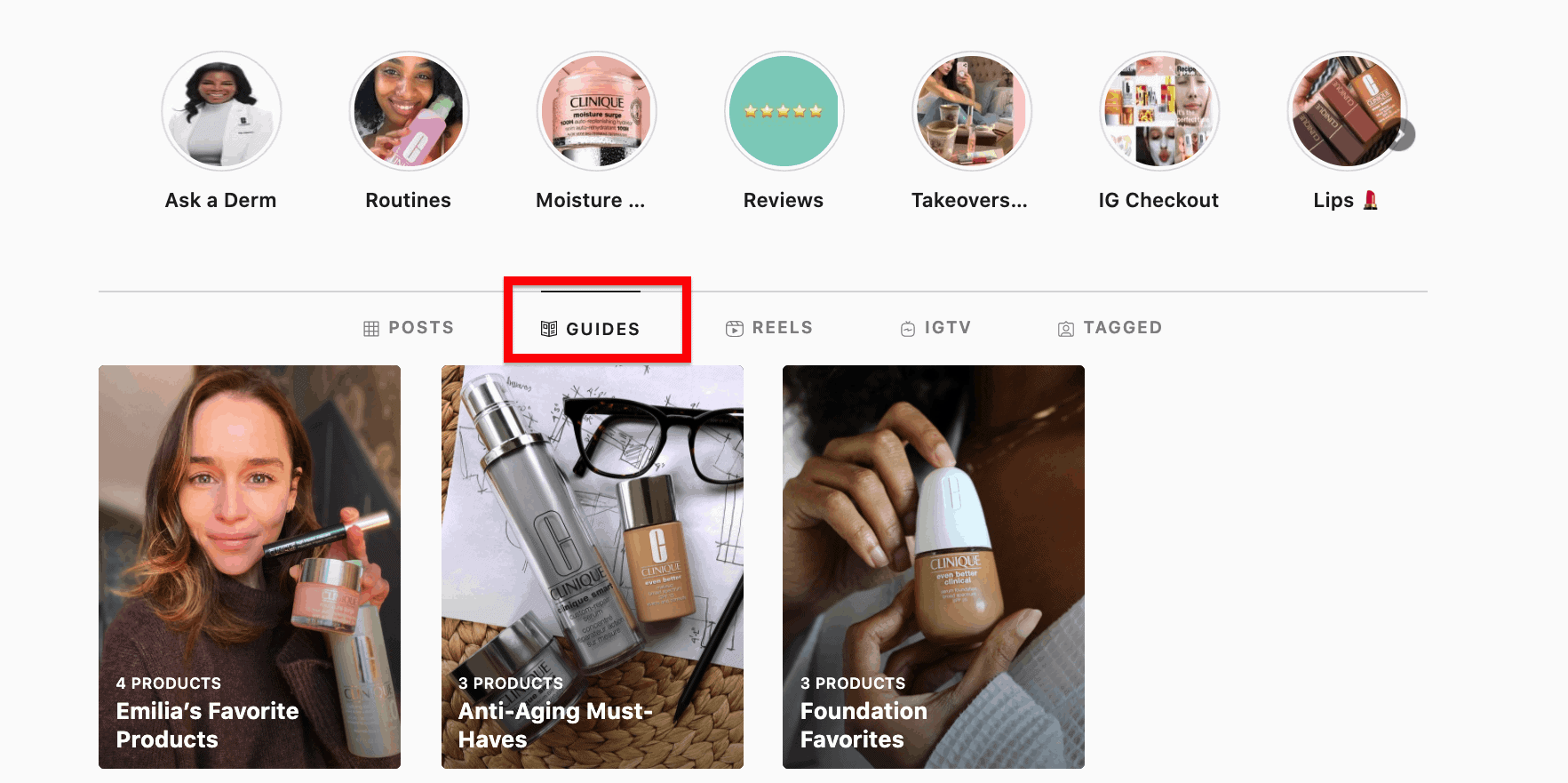Viewport: 1568px width, 783px height.
Task: Click the Foundation Favorites title text
Action: coord(863,725)
